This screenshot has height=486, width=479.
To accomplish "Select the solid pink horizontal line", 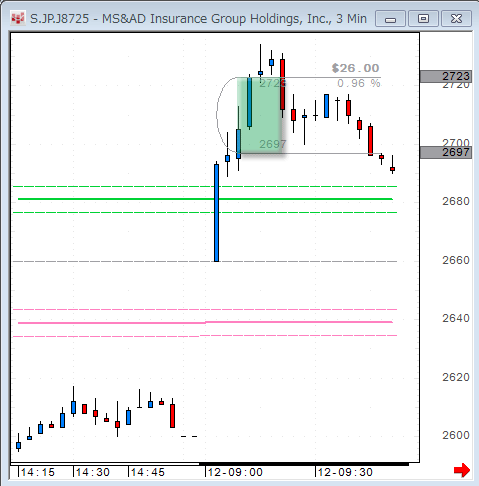I will click(205, 323).
